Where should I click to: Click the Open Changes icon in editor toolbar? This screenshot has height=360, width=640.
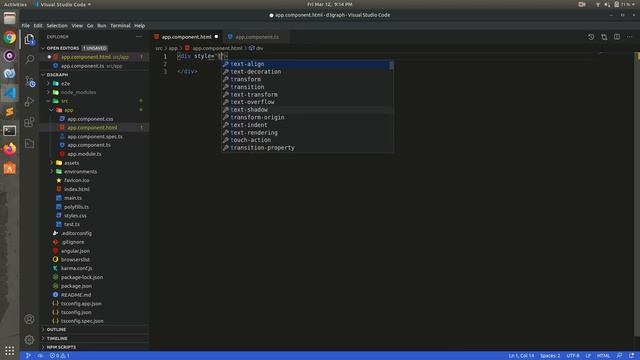coord(604,37)
